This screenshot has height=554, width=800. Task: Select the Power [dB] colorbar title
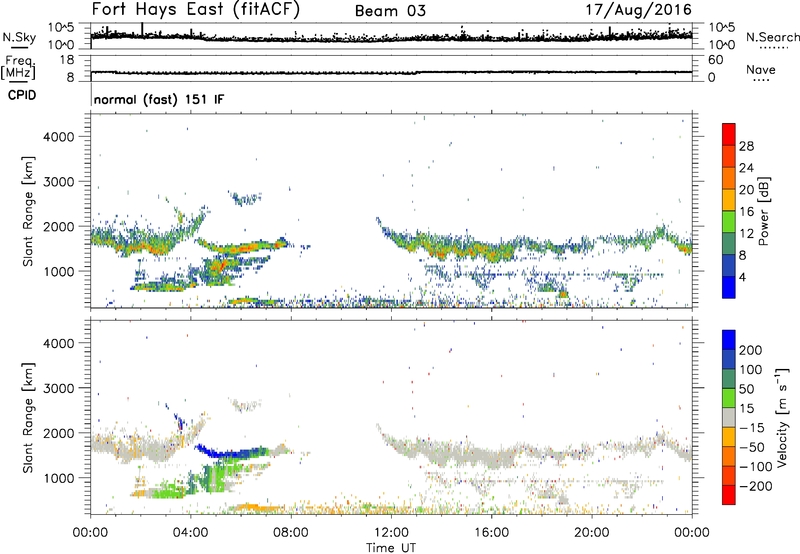click(763, 211)
